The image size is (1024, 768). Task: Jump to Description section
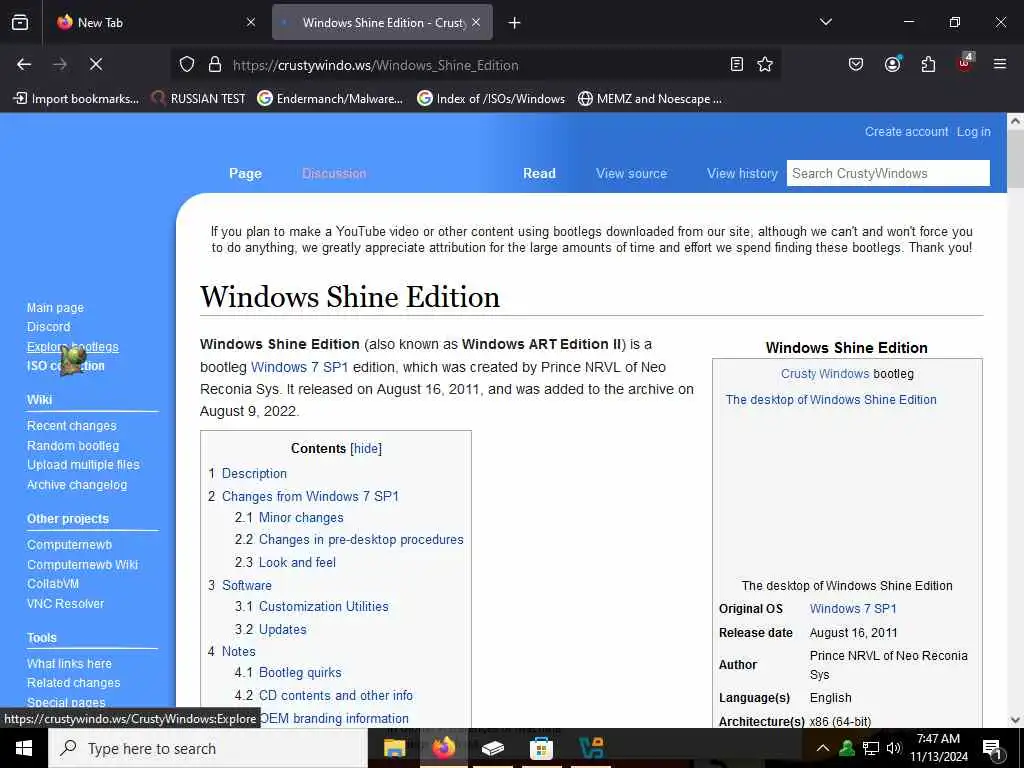coord(254,473)
